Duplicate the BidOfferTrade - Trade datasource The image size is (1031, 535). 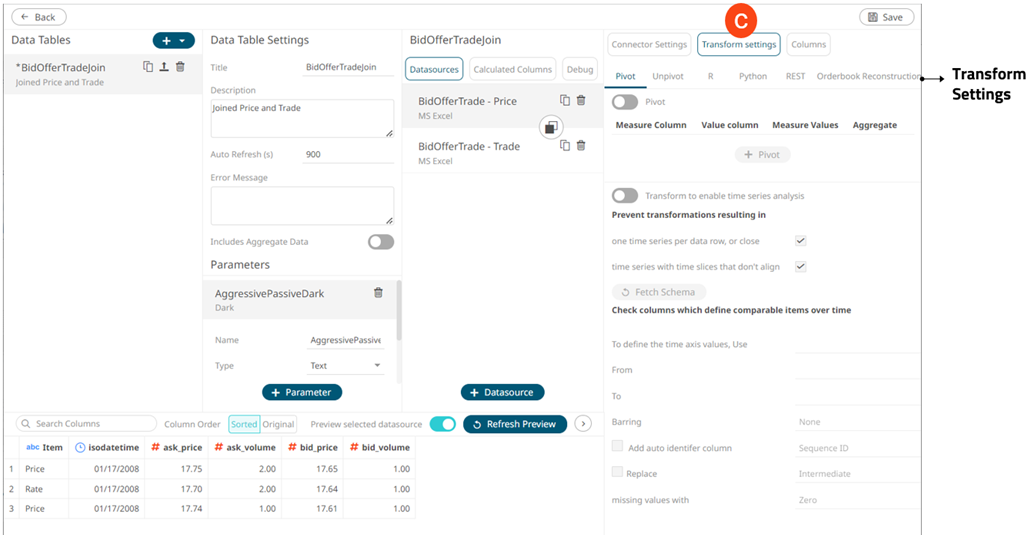coord(565,145)
